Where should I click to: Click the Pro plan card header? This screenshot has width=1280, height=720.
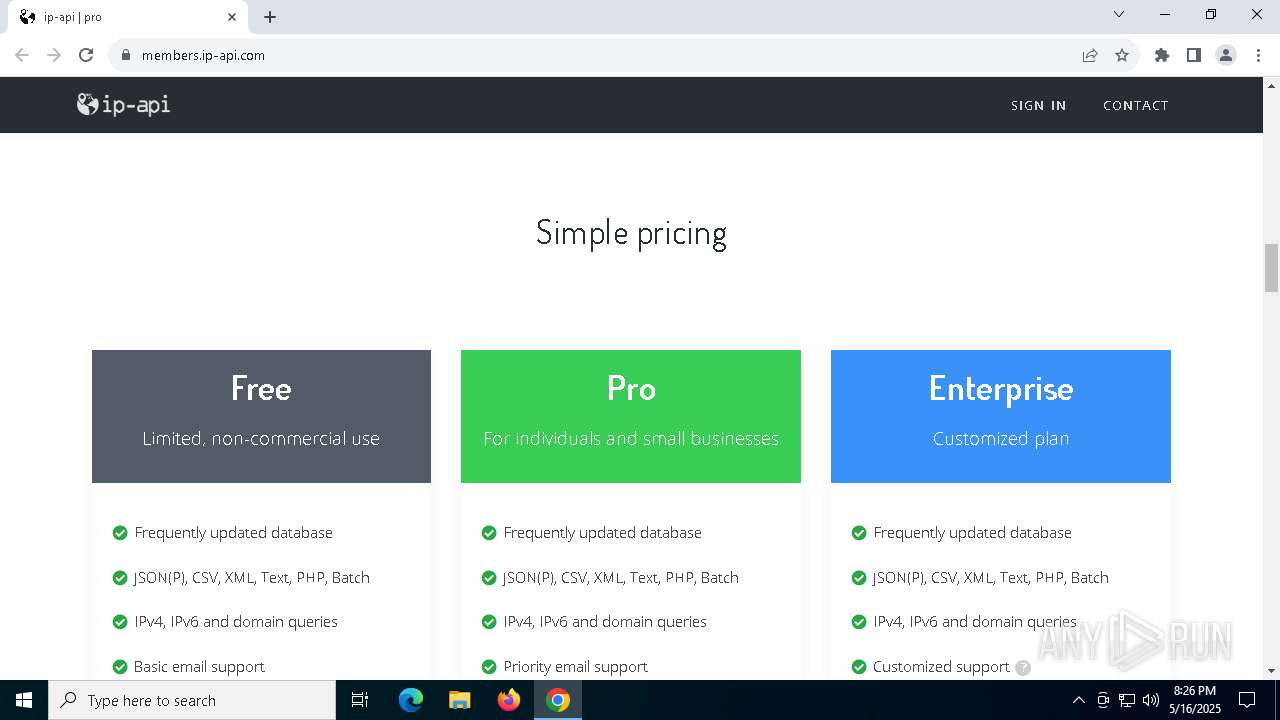point(631,416)
